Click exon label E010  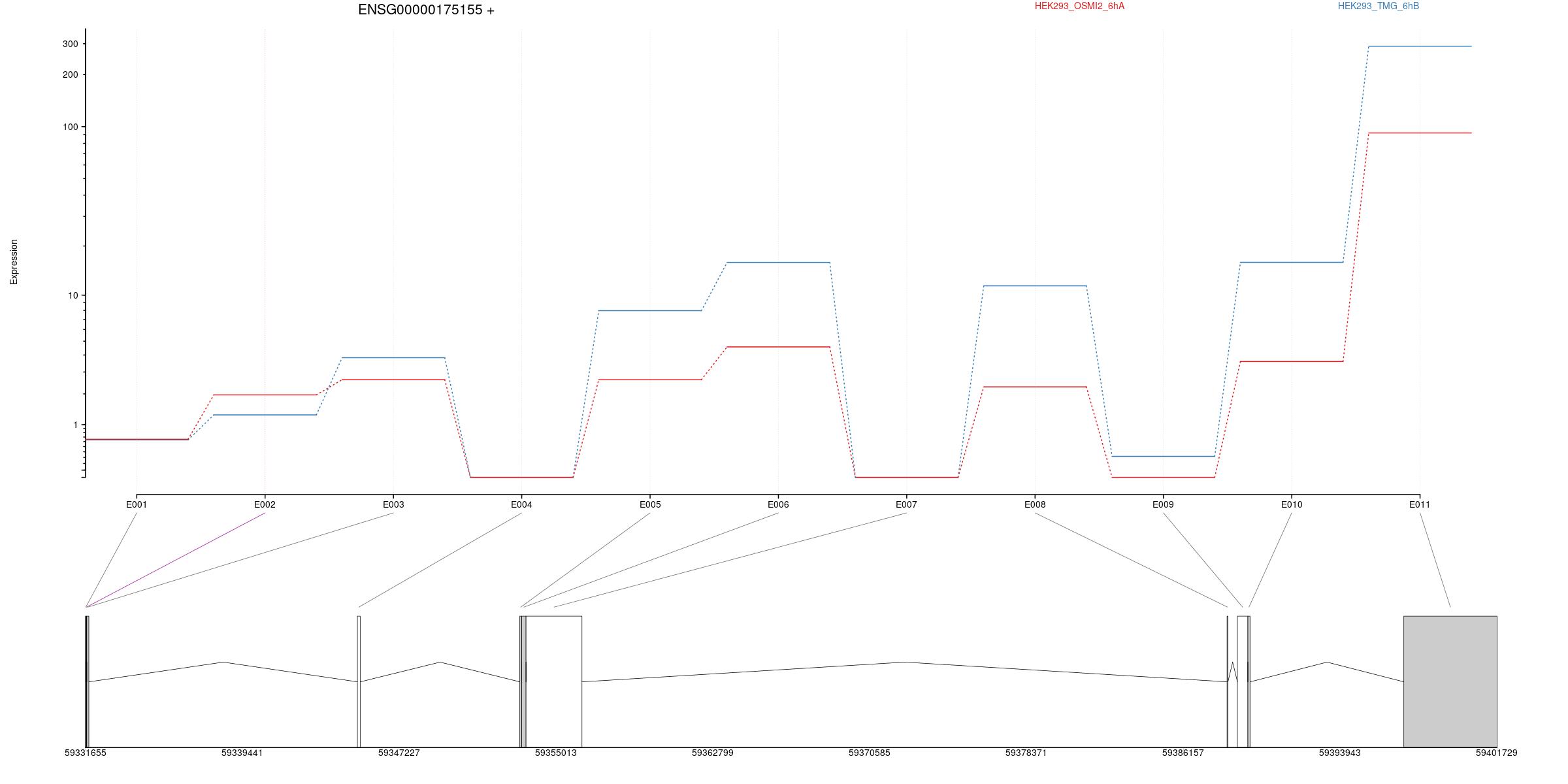(1292, 504)
